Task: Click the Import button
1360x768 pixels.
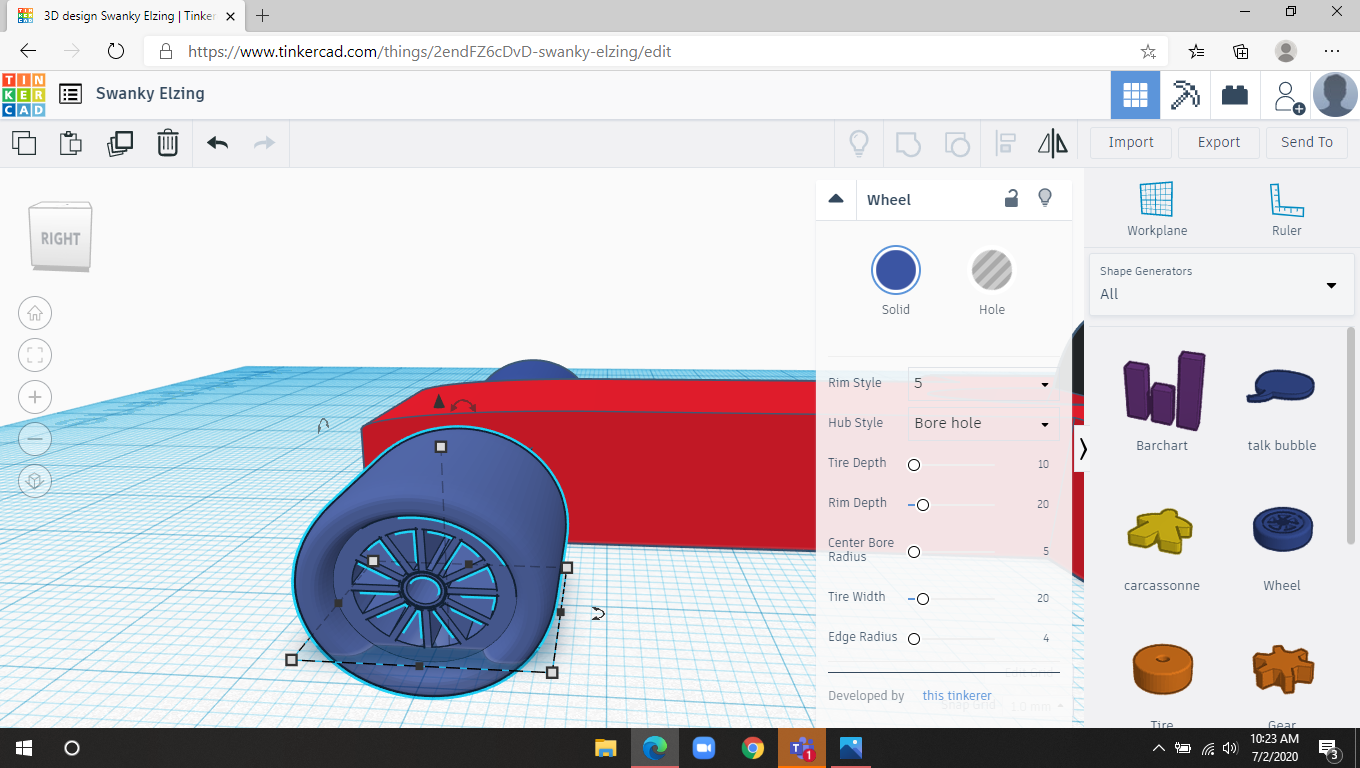Action: tap(1131, 143)
